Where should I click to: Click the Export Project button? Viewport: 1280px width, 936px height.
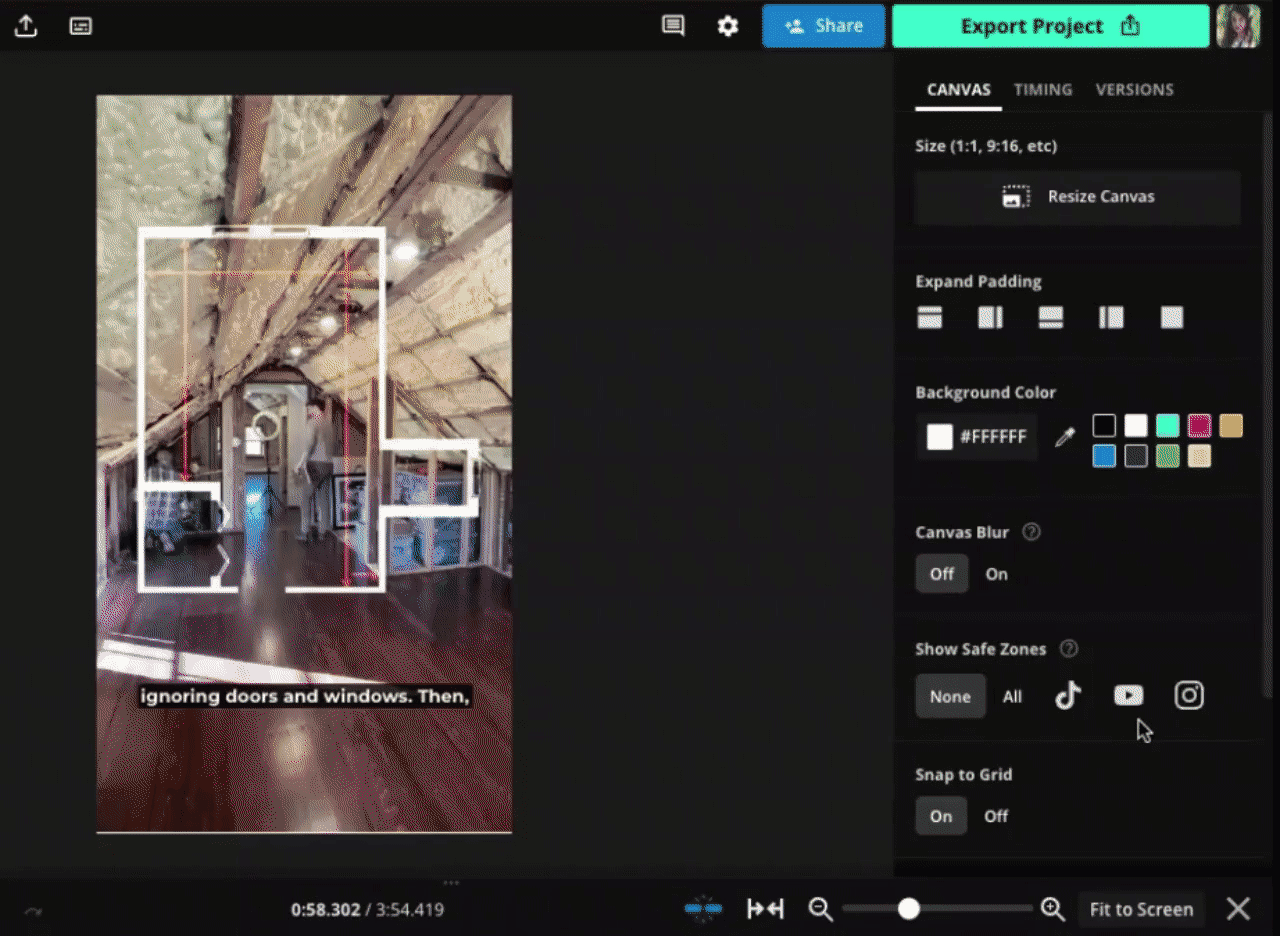(x=1050, y=26)
